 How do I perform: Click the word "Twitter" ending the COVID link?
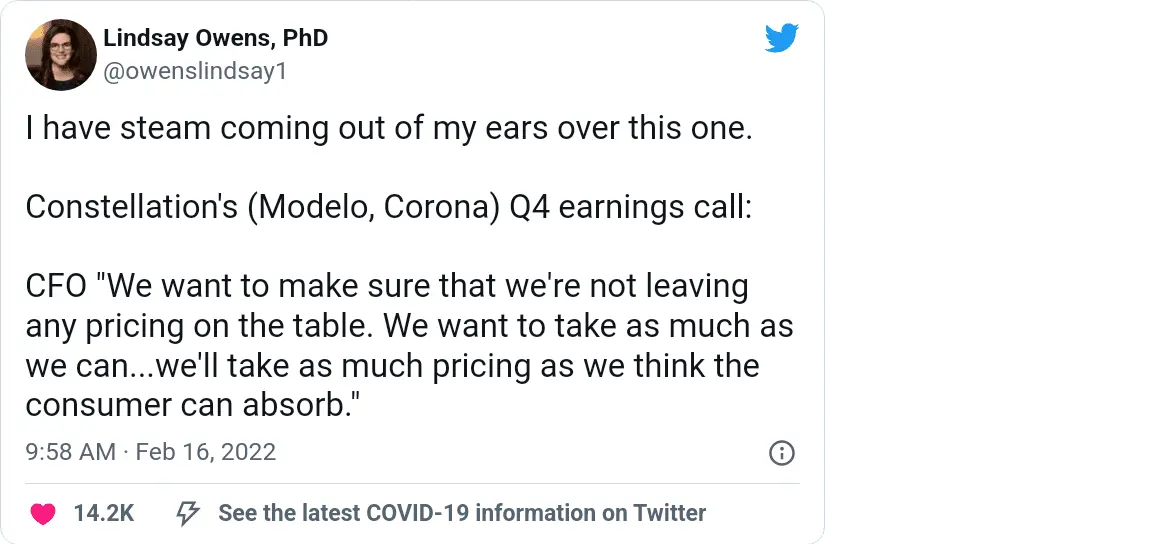pyautogui.click(x=669, y=514)
